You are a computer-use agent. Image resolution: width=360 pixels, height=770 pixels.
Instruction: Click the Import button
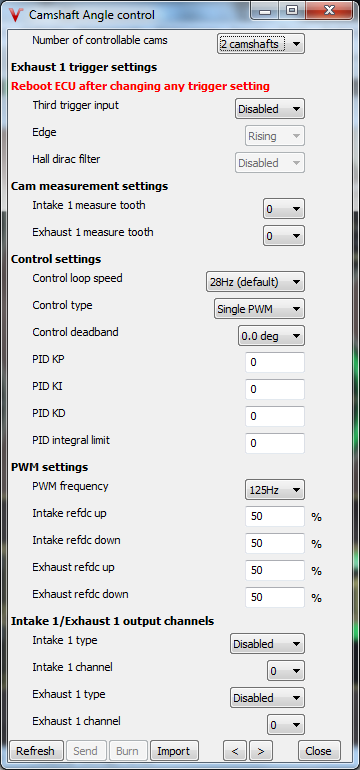[174, 751]
